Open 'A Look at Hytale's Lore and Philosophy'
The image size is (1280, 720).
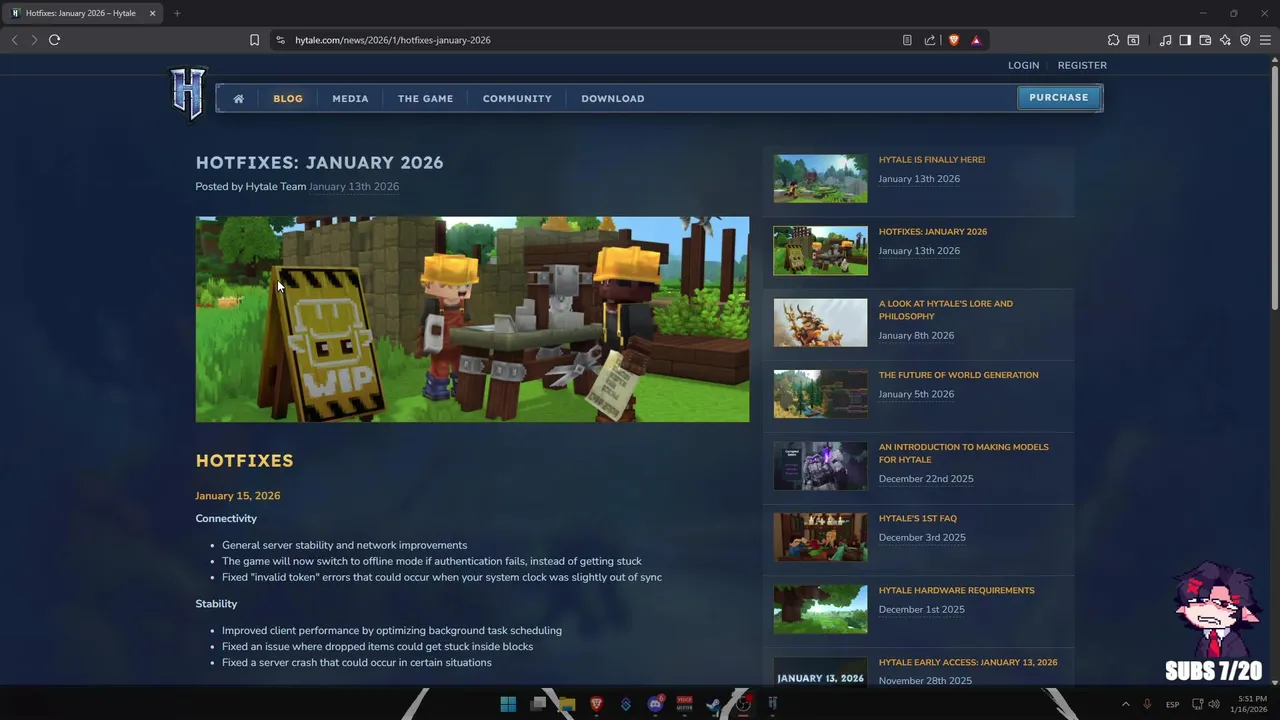(946, 310)
